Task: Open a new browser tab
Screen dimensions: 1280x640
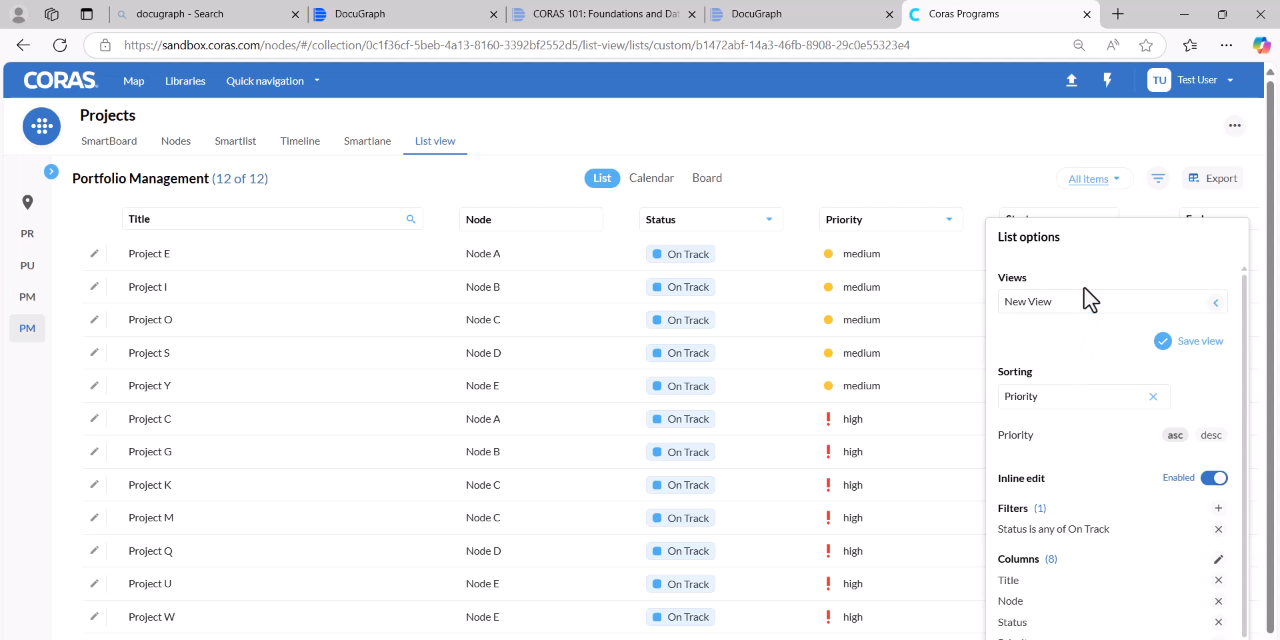Action: click(x=1118, y=14)
